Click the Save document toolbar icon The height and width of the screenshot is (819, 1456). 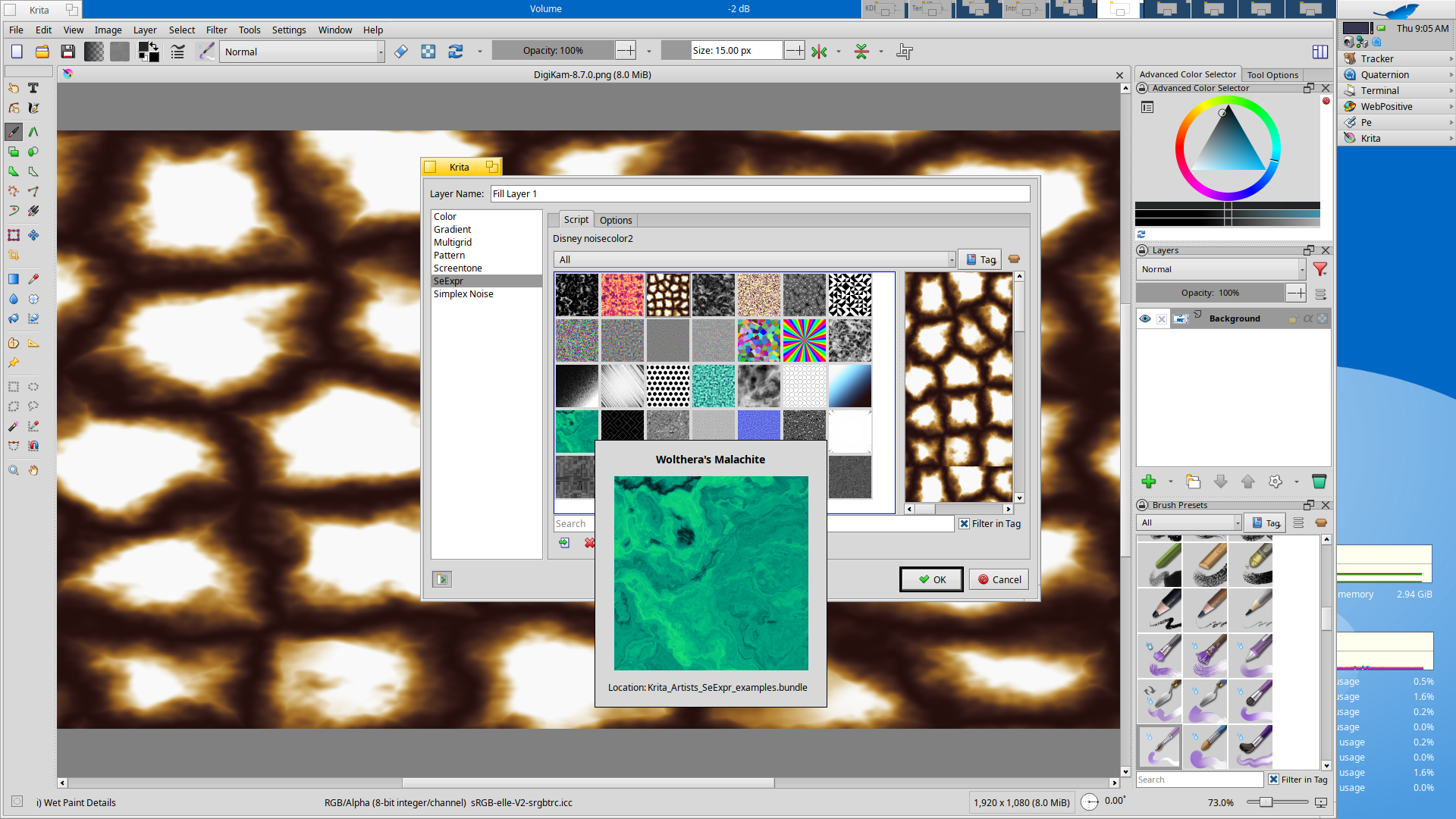[x=68, y=52]
